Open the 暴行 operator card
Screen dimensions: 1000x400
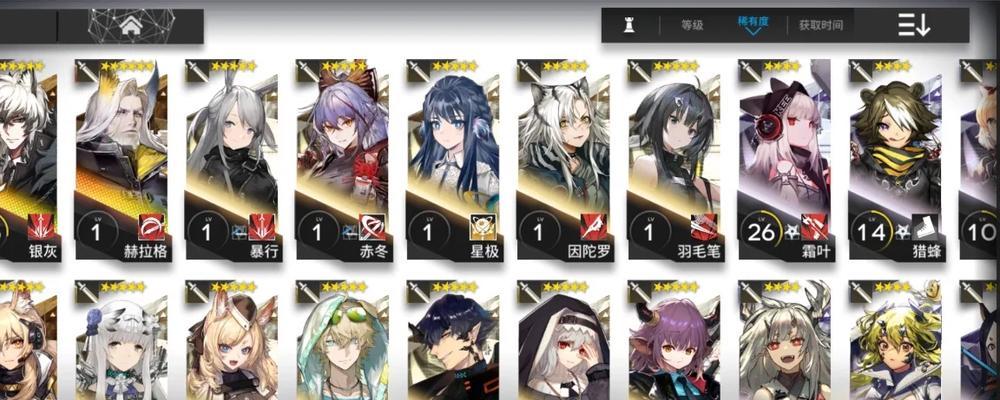click(x=232, y=159)
